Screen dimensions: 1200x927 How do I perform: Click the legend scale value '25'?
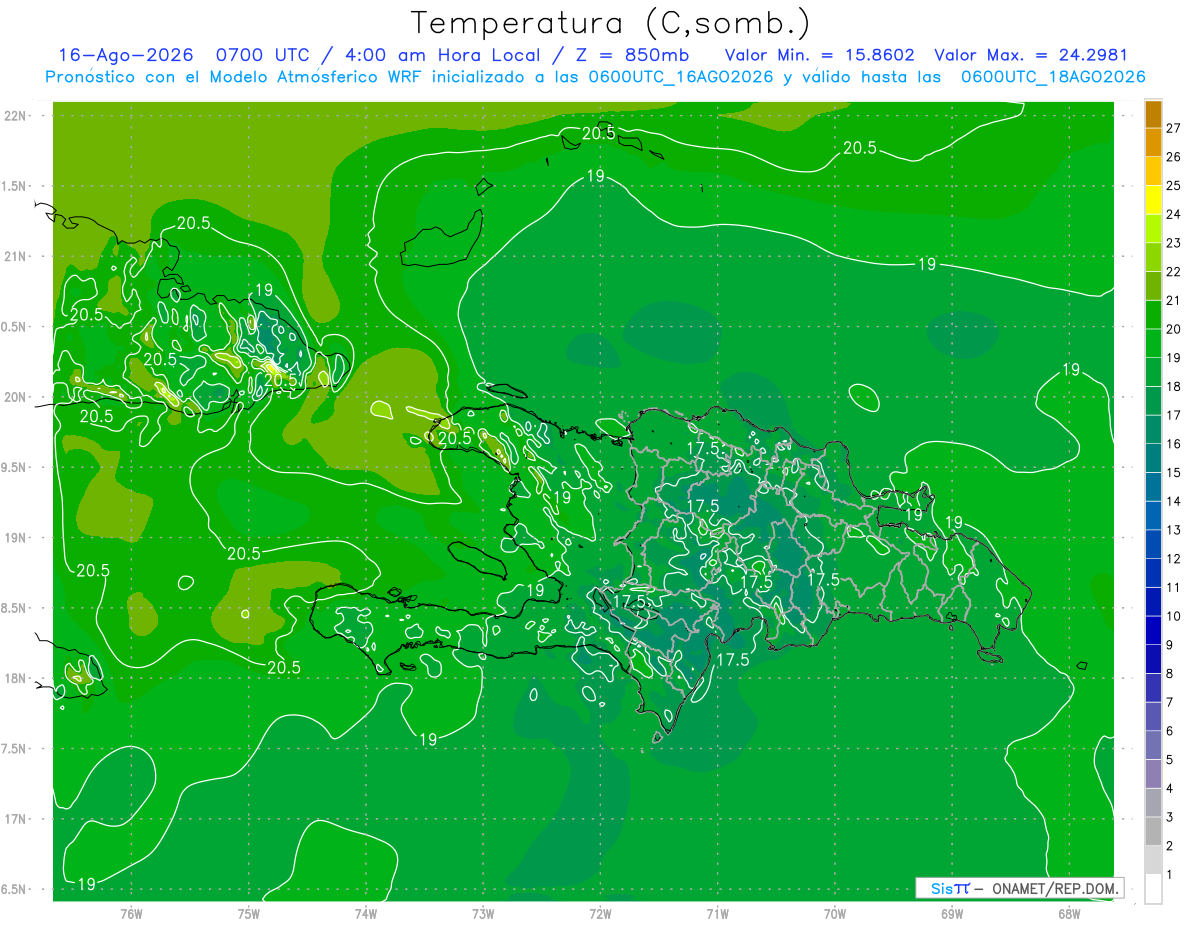tap(1173, 186)
